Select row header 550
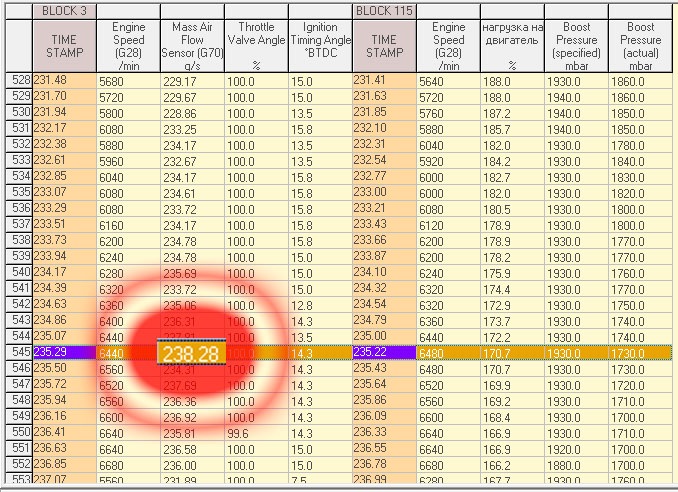Image resolution: width=678 pixels, height=492 pixels. click(x=19, y=433)
